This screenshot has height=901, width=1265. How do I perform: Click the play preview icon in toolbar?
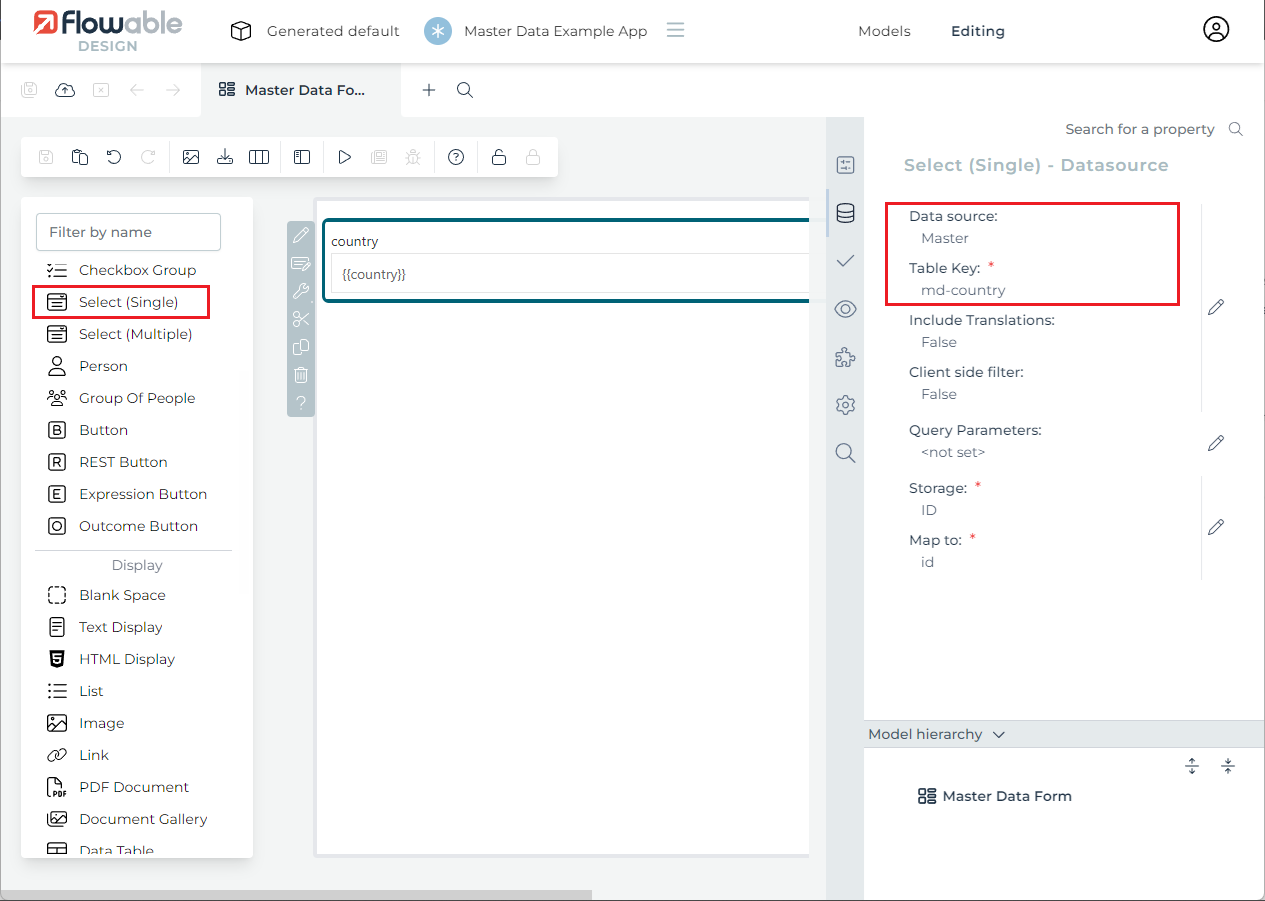pos(344,157)
